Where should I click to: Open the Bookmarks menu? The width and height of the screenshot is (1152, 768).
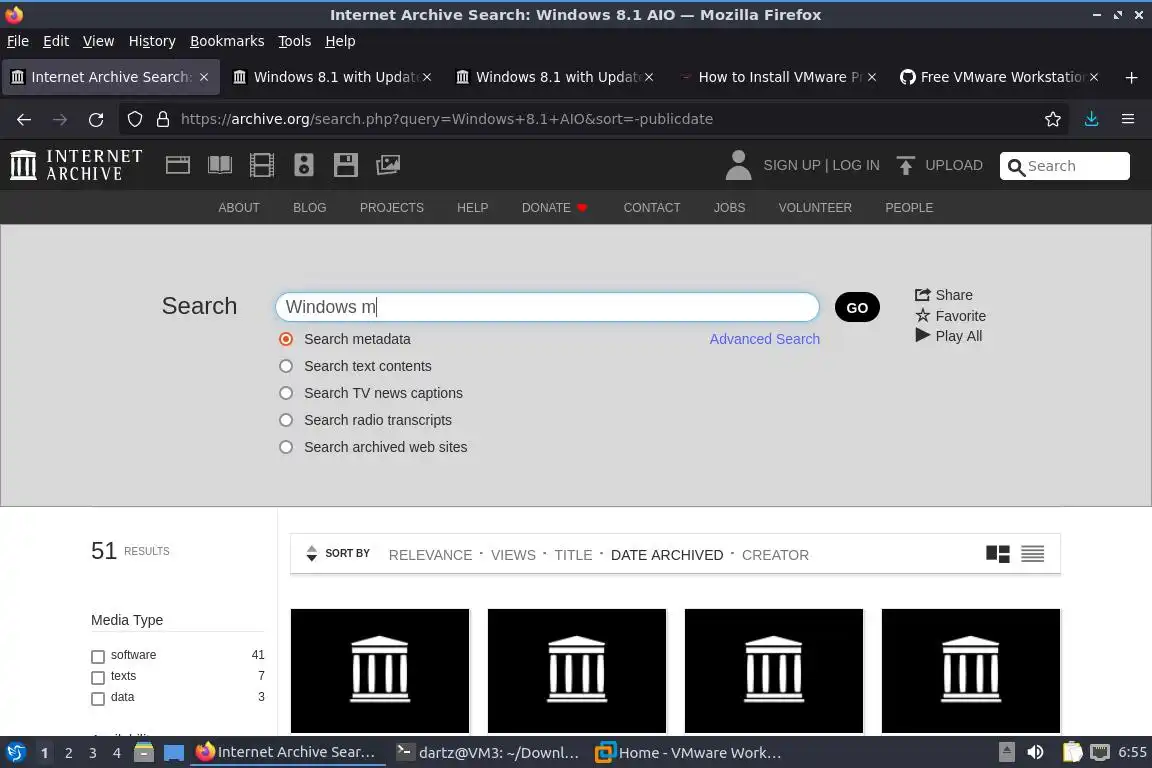pyautogui.click(x=227, y=41)
